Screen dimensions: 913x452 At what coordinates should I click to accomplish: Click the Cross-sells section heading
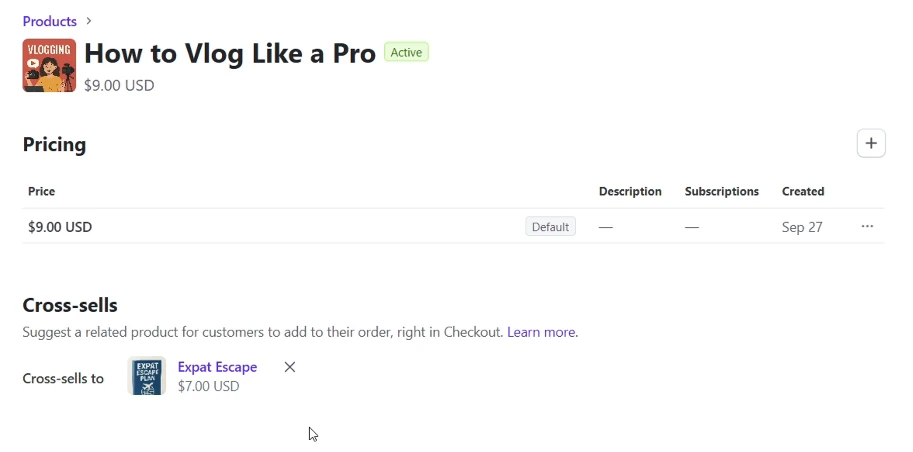click(x=70, y=305)
